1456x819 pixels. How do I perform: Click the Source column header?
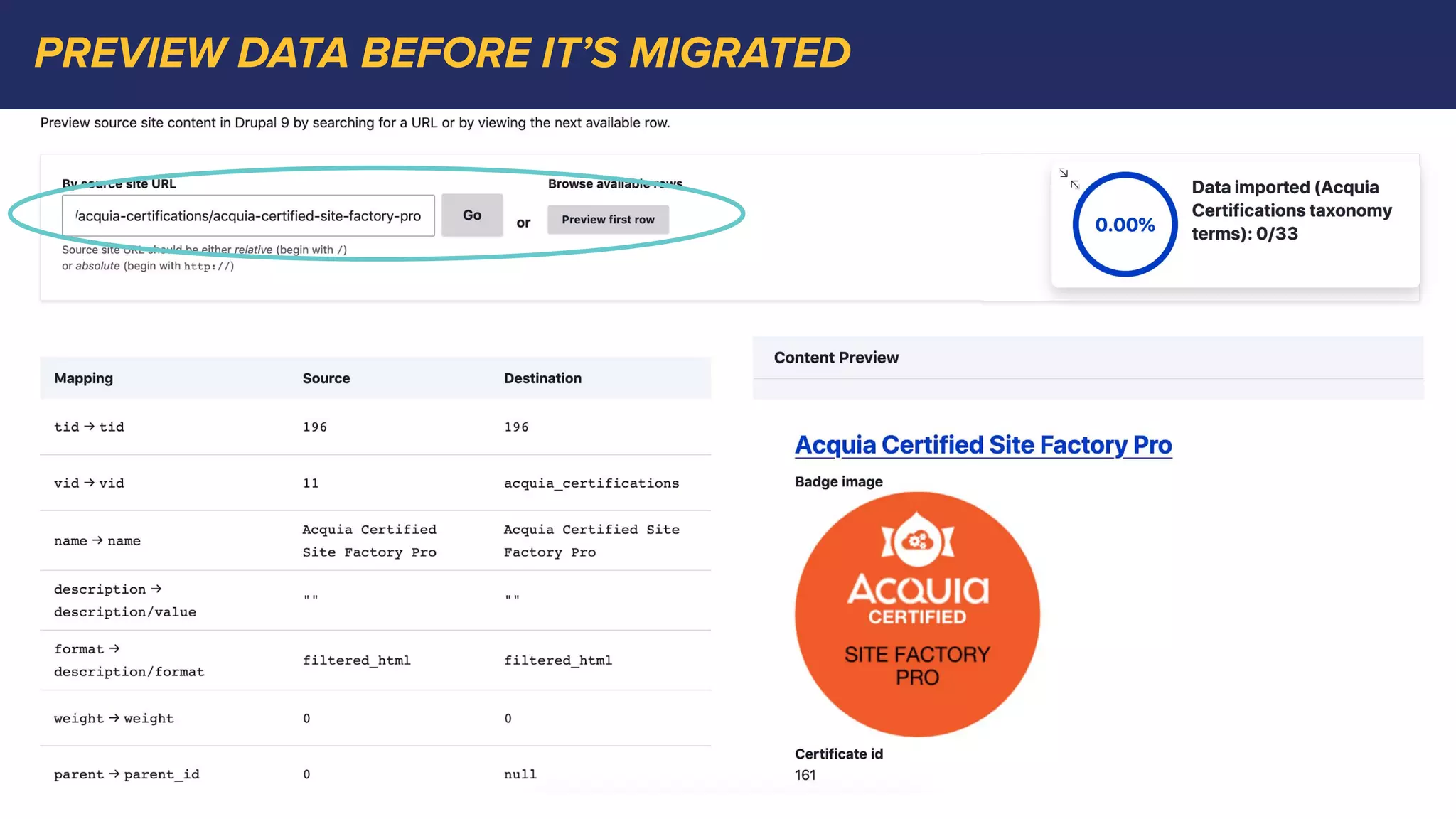tap(326, 378)
